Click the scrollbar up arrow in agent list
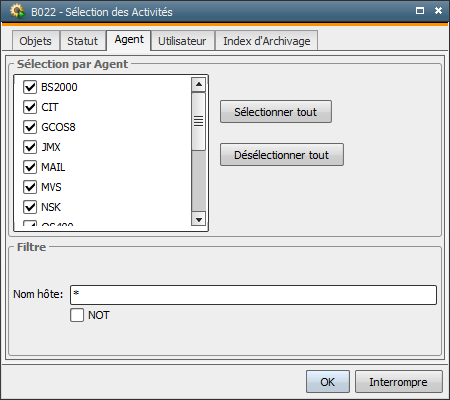 [199, 84]
